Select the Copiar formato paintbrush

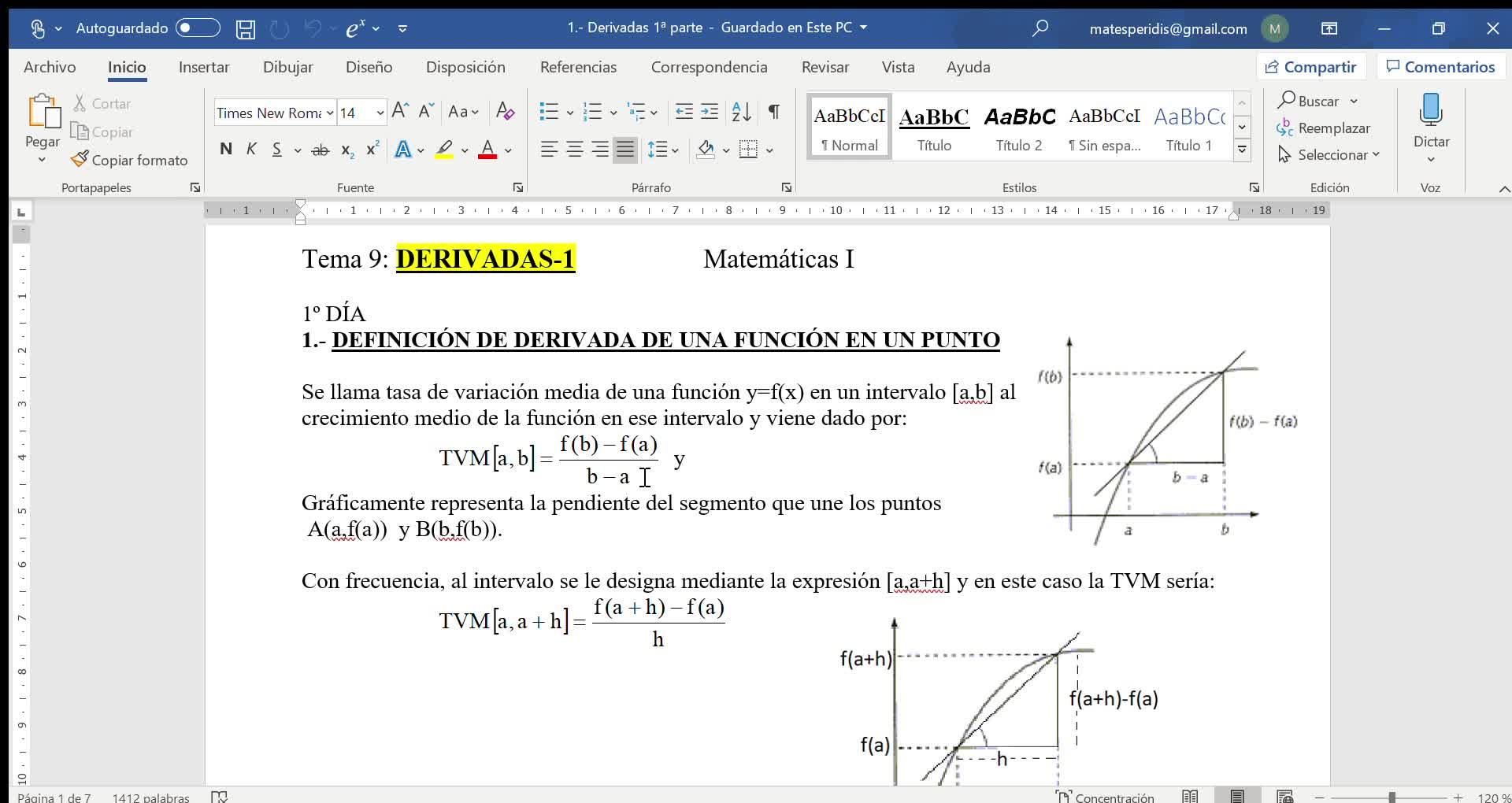(130, 160)
